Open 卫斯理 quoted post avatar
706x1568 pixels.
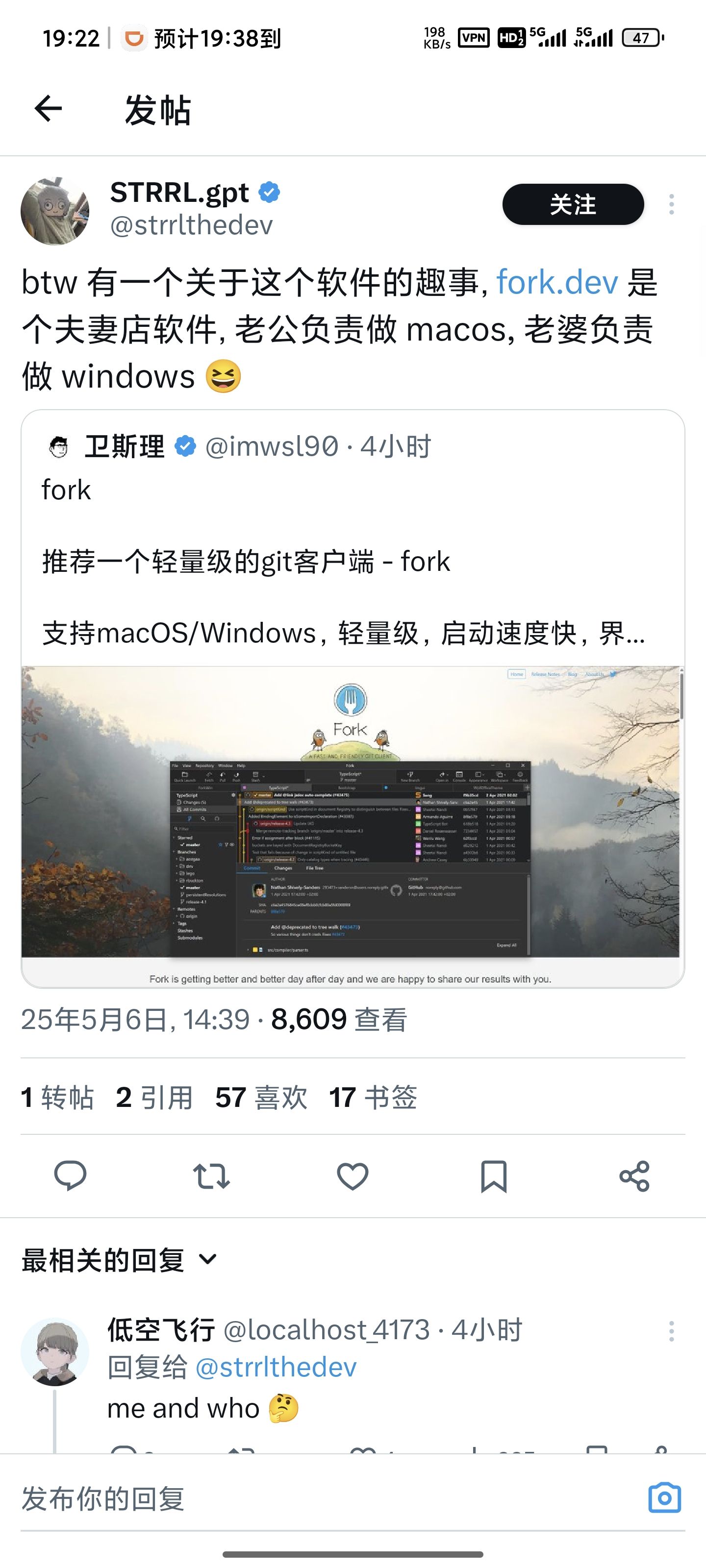point(58,447)
